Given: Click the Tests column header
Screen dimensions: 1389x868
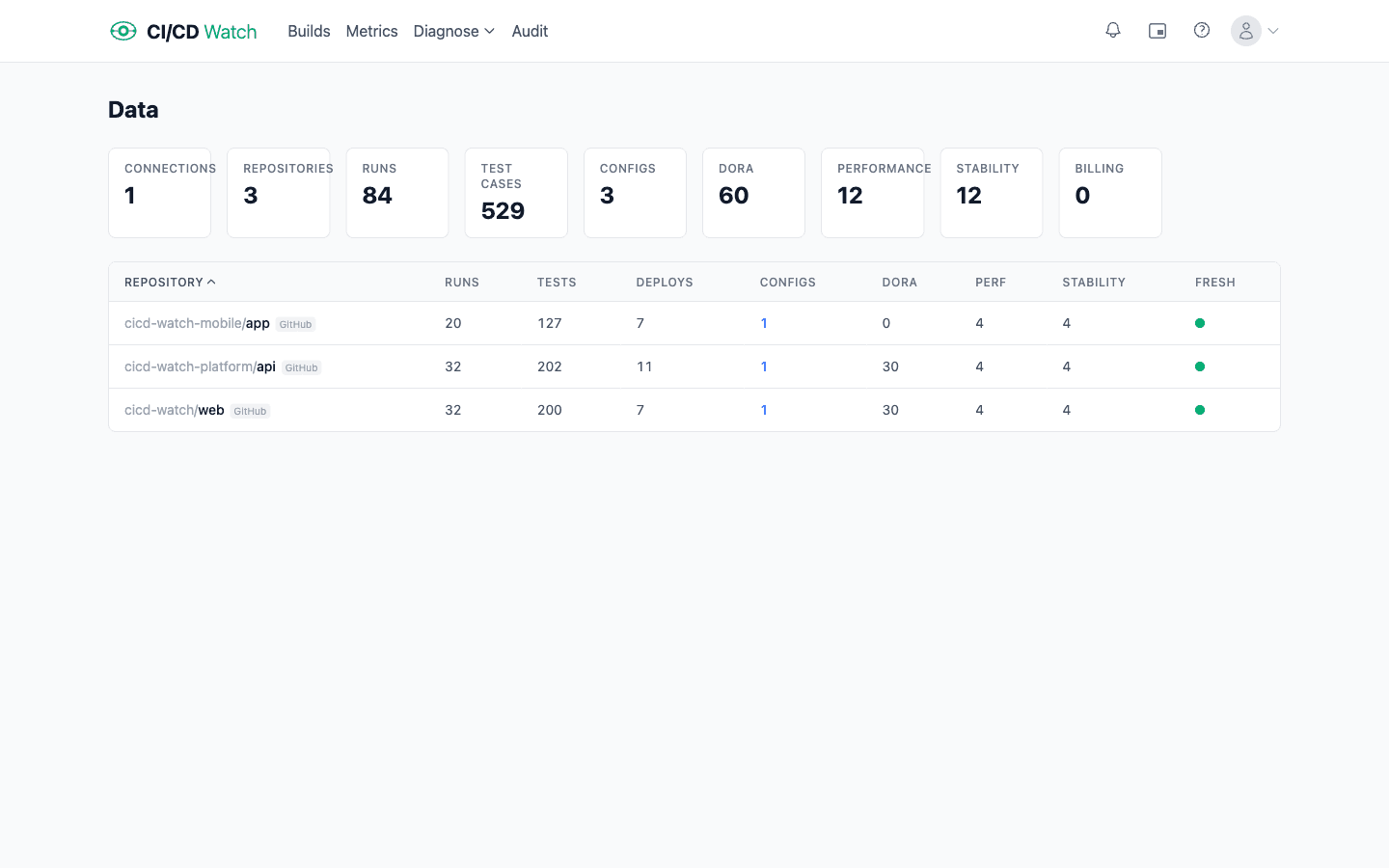Looking at the screenshot, I should point(557,283).
